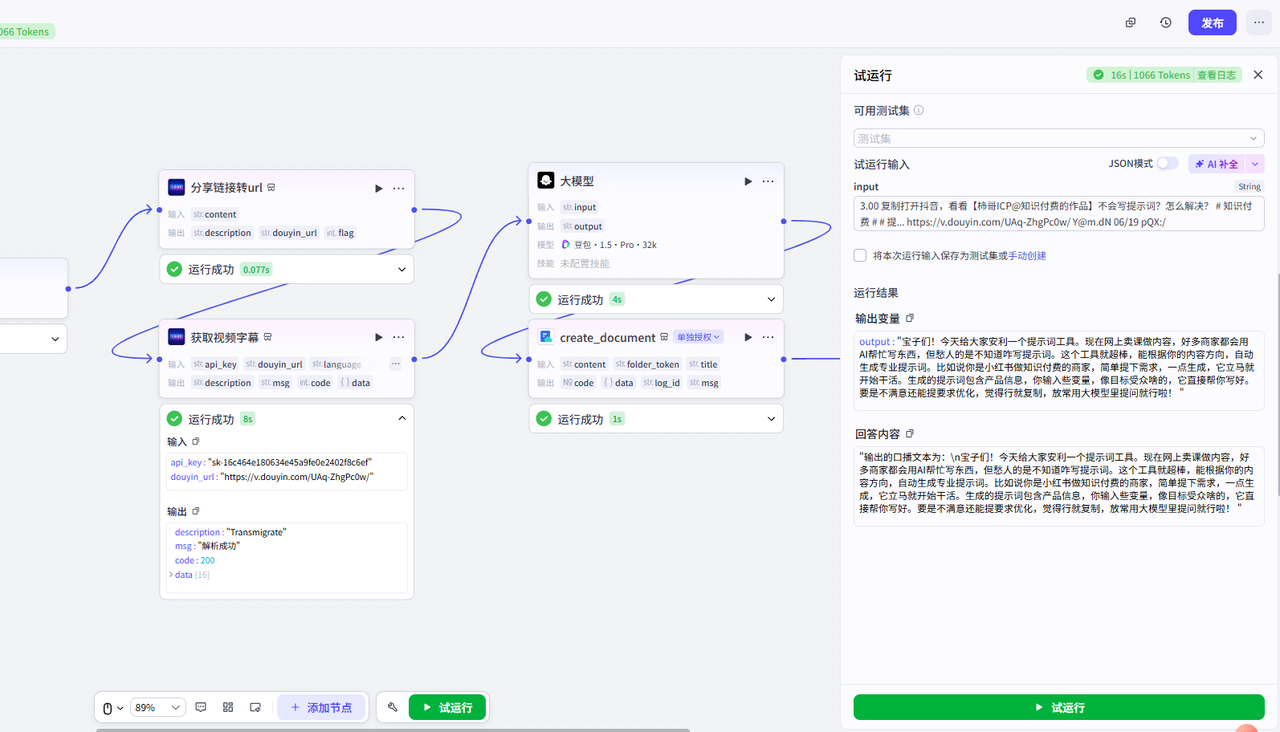Open the 89% zoom level dropdown
Viewport: 1280px width, 732px height.
click(159, 707)
